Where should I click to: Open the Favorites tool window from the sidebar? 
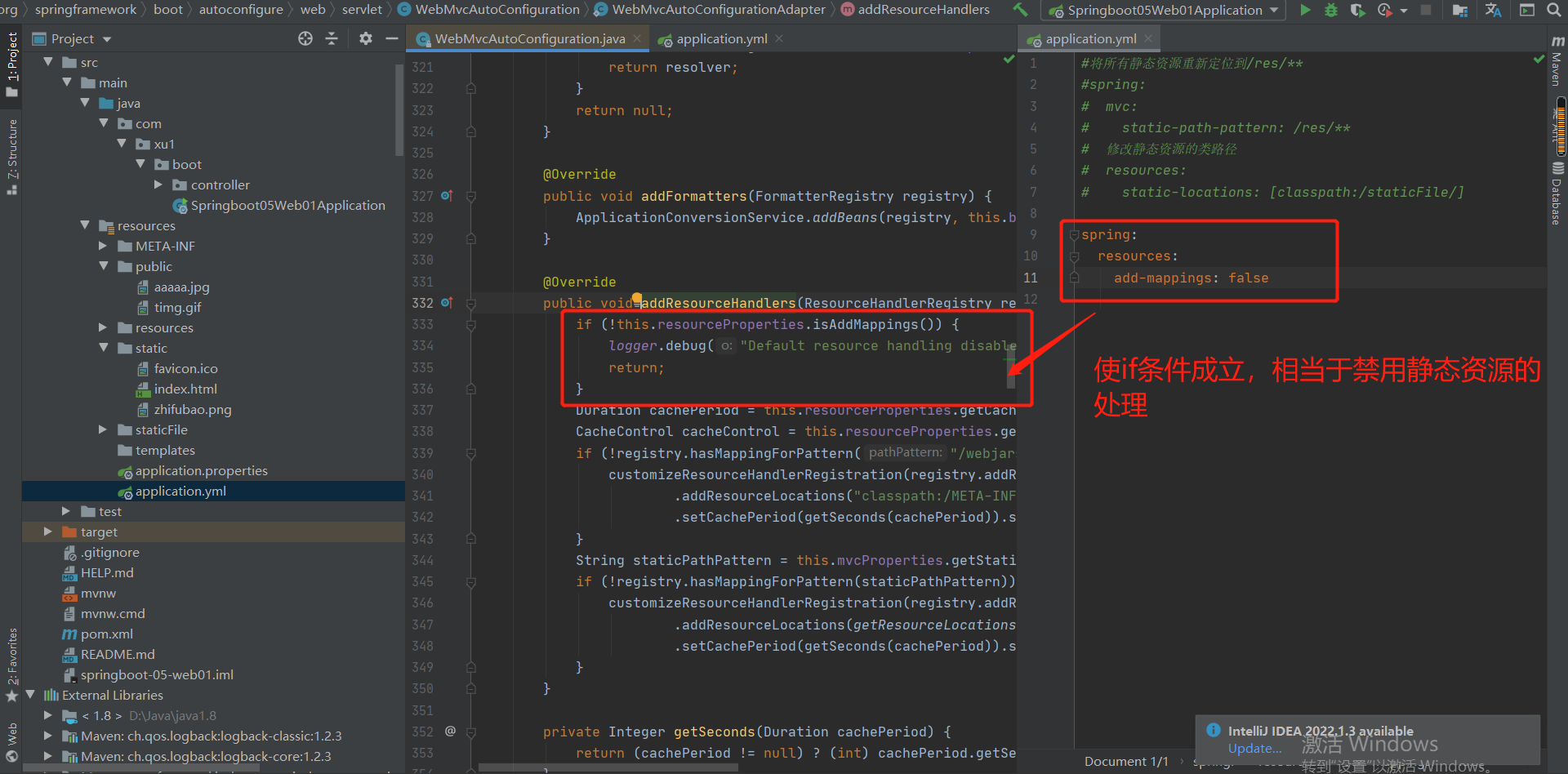(x=12, y=664)
